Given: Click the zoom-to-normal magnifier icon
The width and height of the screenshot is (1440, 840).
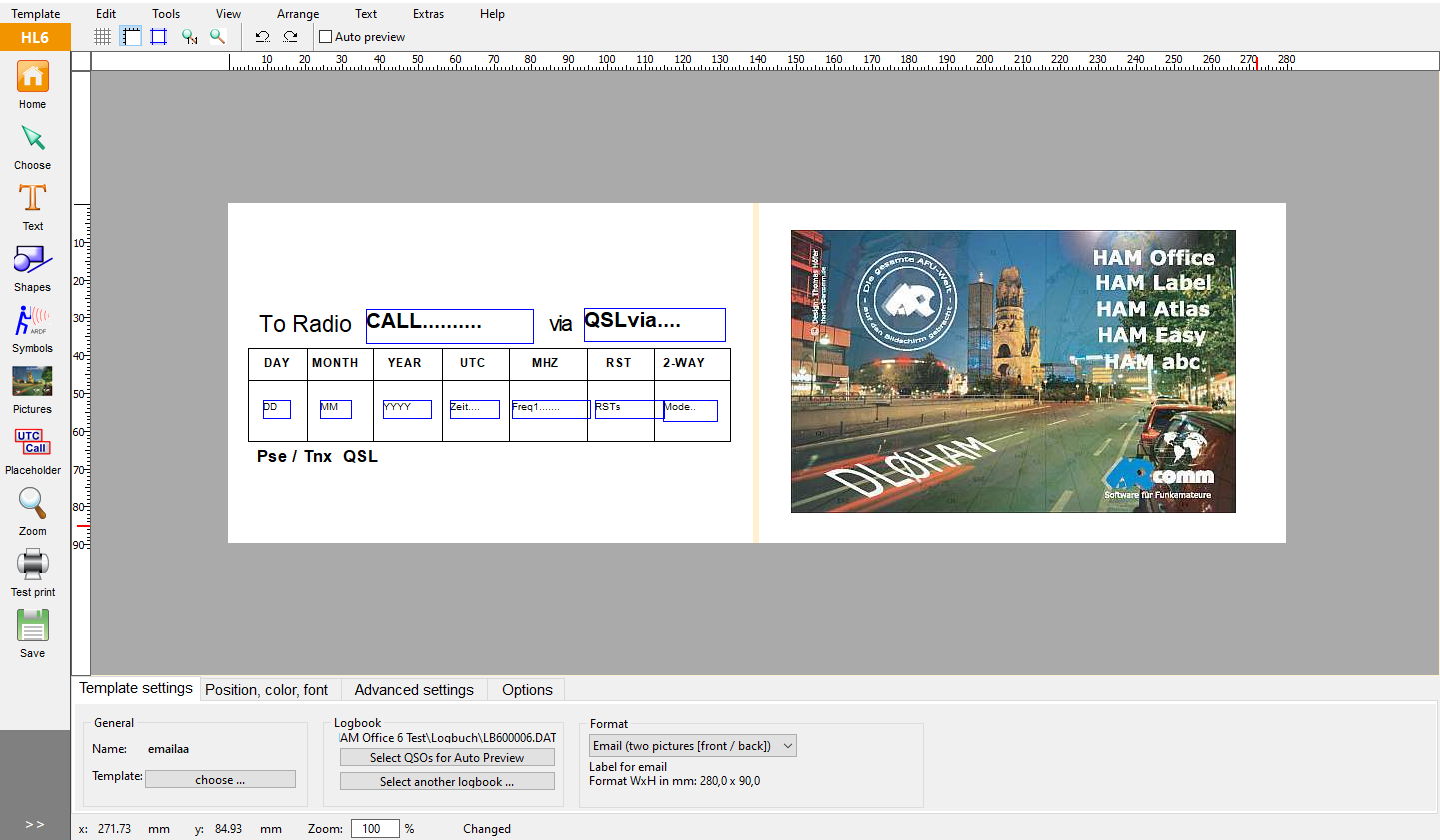Looking at the screenshot, I should pos(189,37).
